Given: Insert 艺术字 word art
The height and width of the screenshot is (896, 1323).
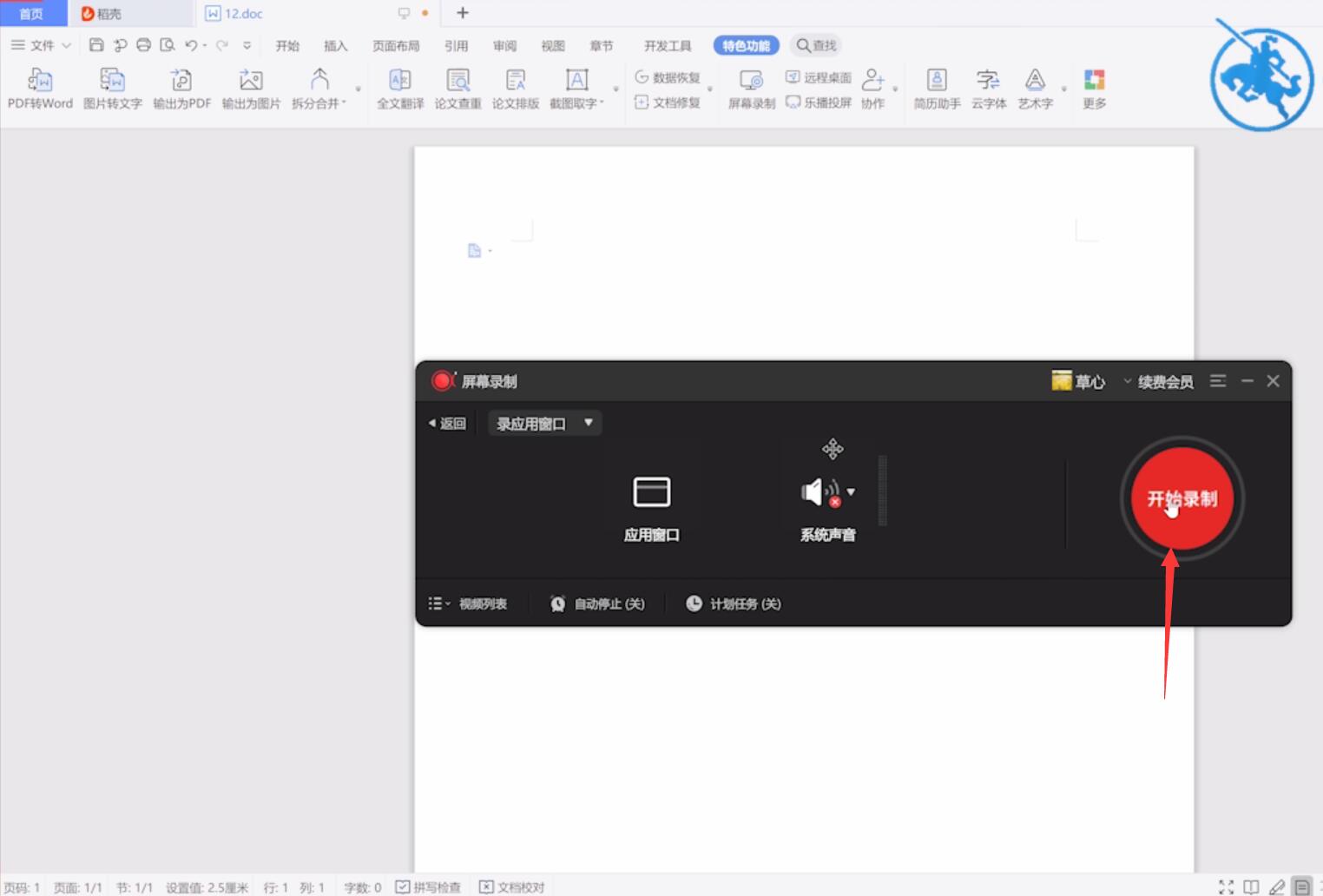Looking at the screenshot, I should tap(1036, 89).
